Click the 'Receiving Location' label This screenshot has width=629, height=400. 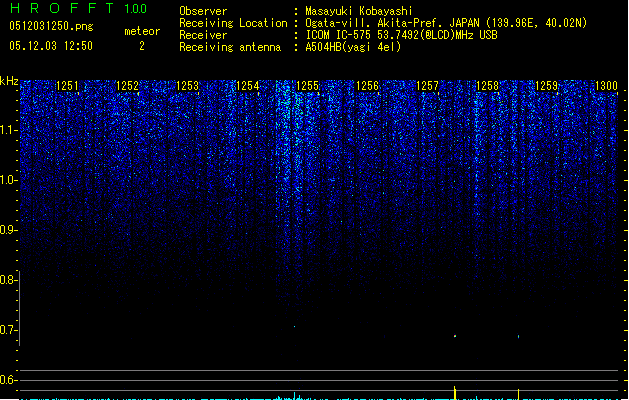pyautogui.click(x=233, y=23)
